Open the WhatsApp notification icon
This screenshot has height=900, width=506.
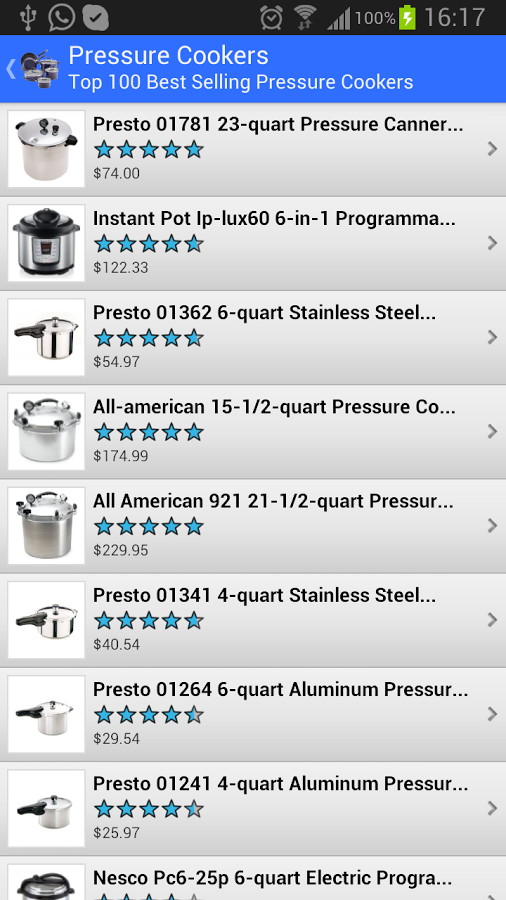61,17
